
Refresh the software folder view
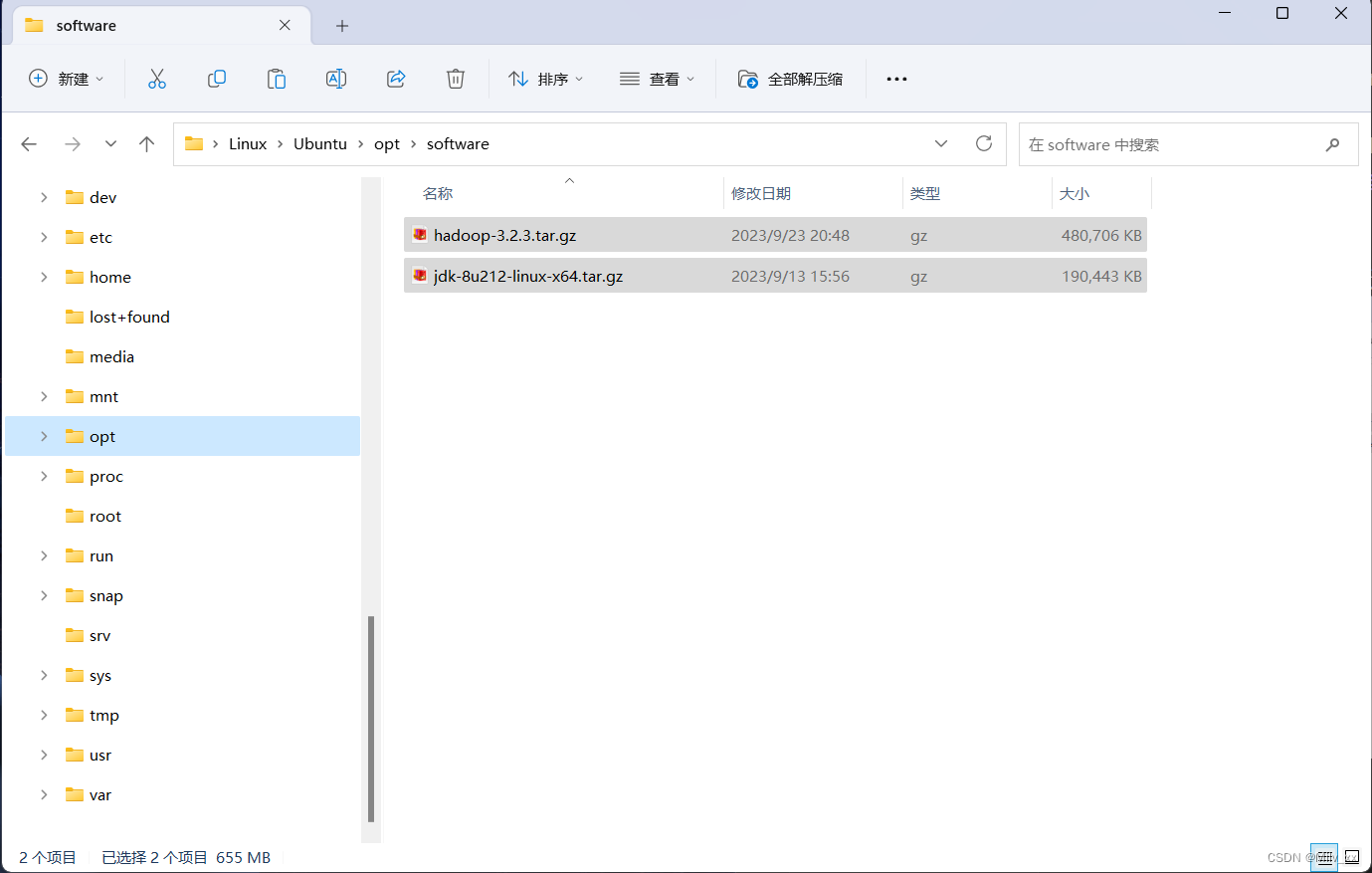pyautogui.click(x=984, y=143)
